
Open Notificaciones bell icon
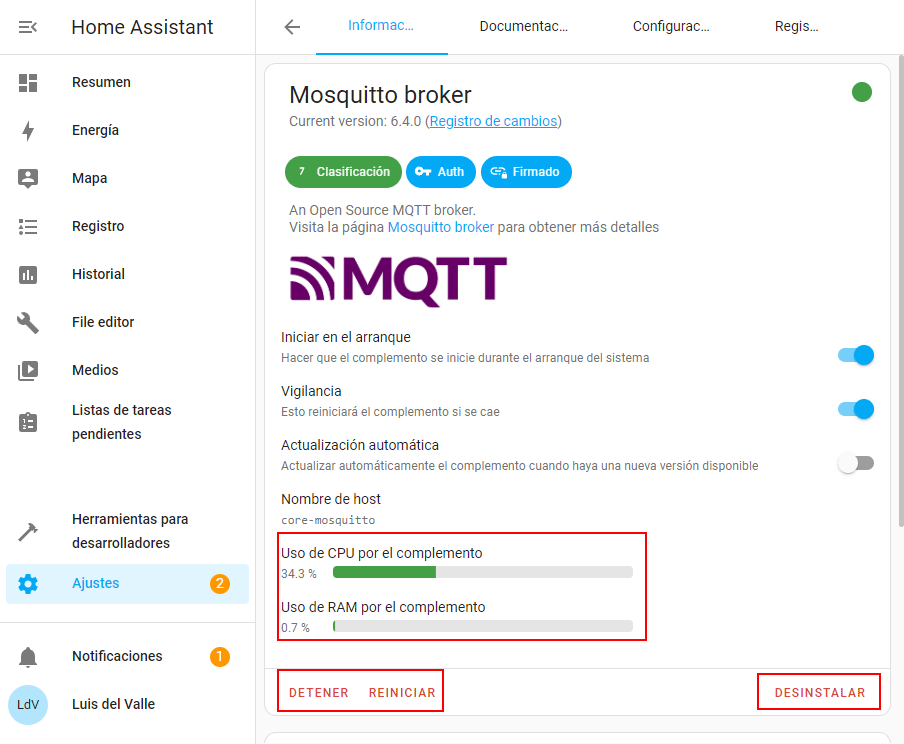(28, 657)
